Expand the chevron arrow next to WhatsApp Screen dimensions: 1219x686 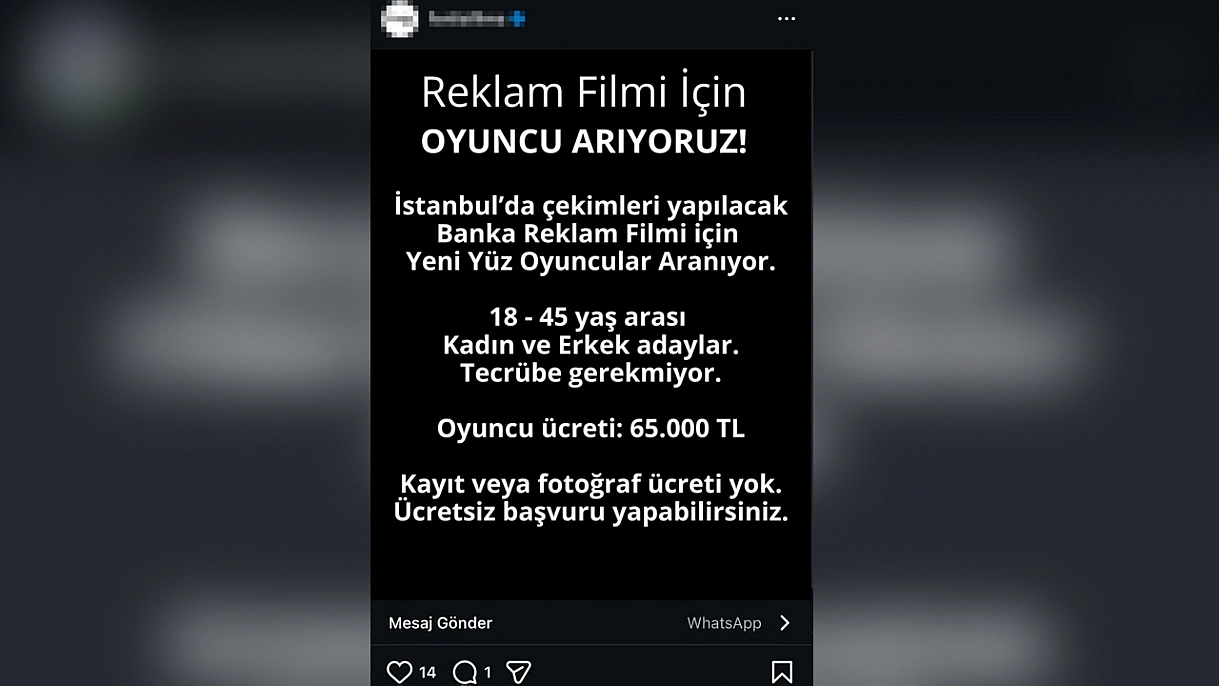(x=785, y=623)
